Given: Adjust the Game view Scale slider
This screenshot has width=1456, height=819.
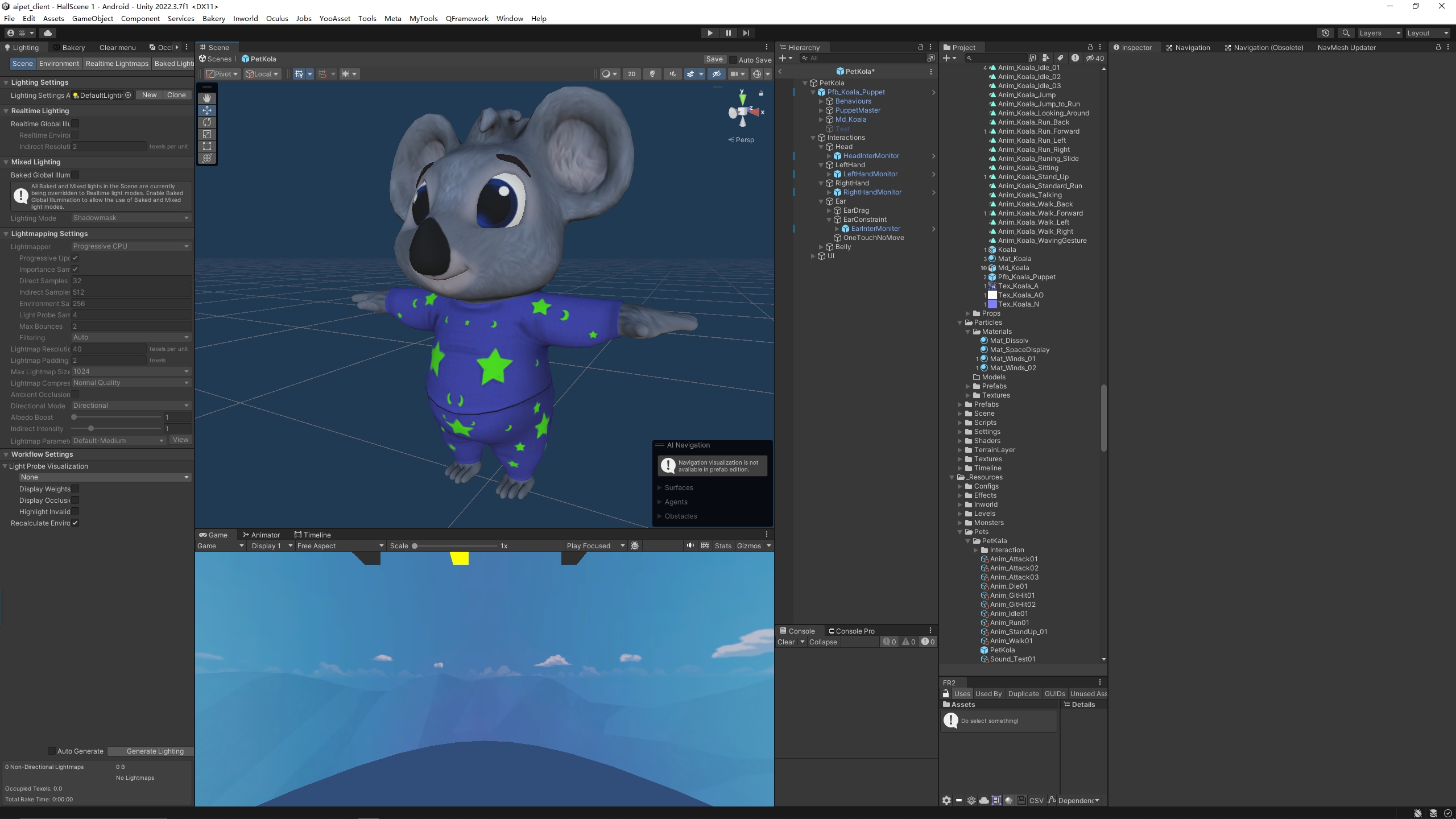Looking at the screenshot, I should (x=415, y=546).
